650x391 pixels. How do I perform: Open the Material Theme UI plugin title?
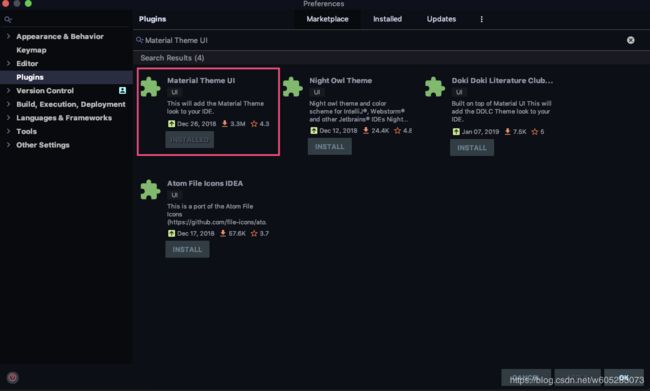pyautogui.click(x=201, y=80)
